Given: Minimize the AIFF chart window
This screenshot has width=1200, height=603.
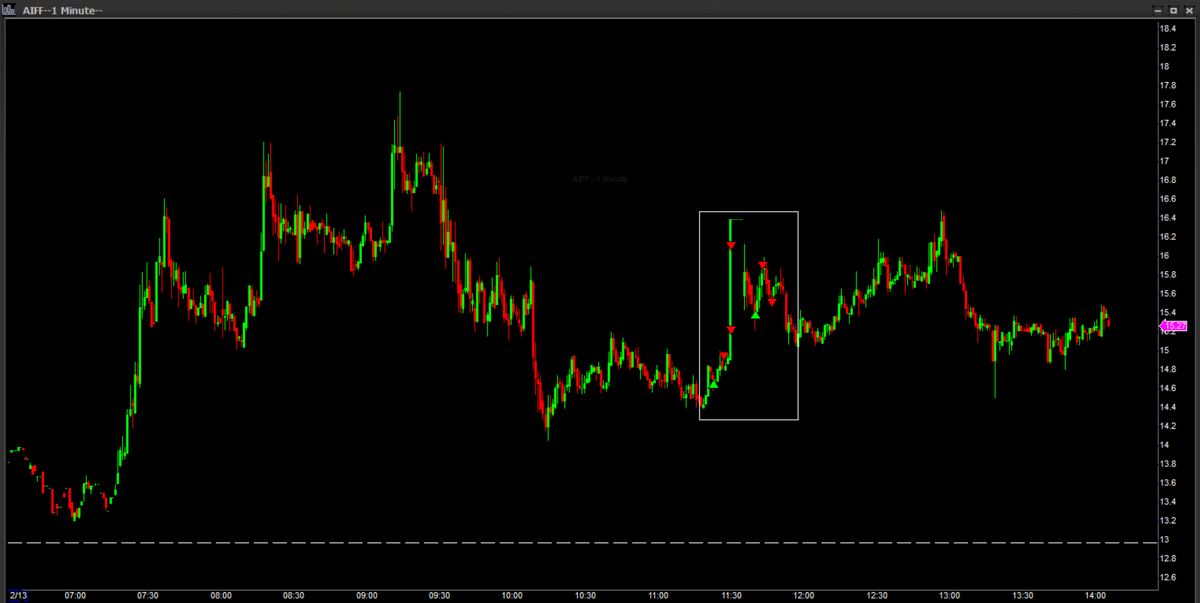Looking at the screenshot, I should 1158,9.
